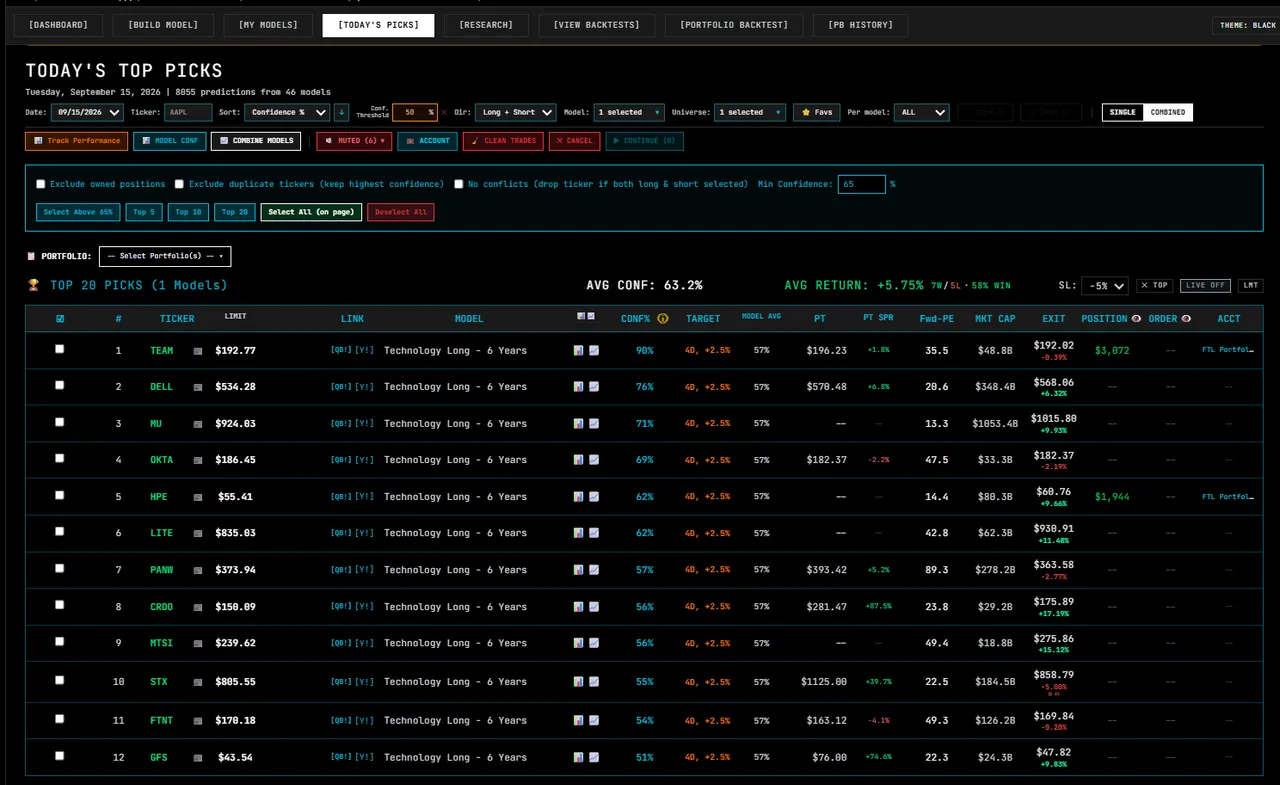Click the select-all checkbox icon in table header
The height and width of the screenshot is (785, 1280).
pyautogui.click(x=60, y=319)
